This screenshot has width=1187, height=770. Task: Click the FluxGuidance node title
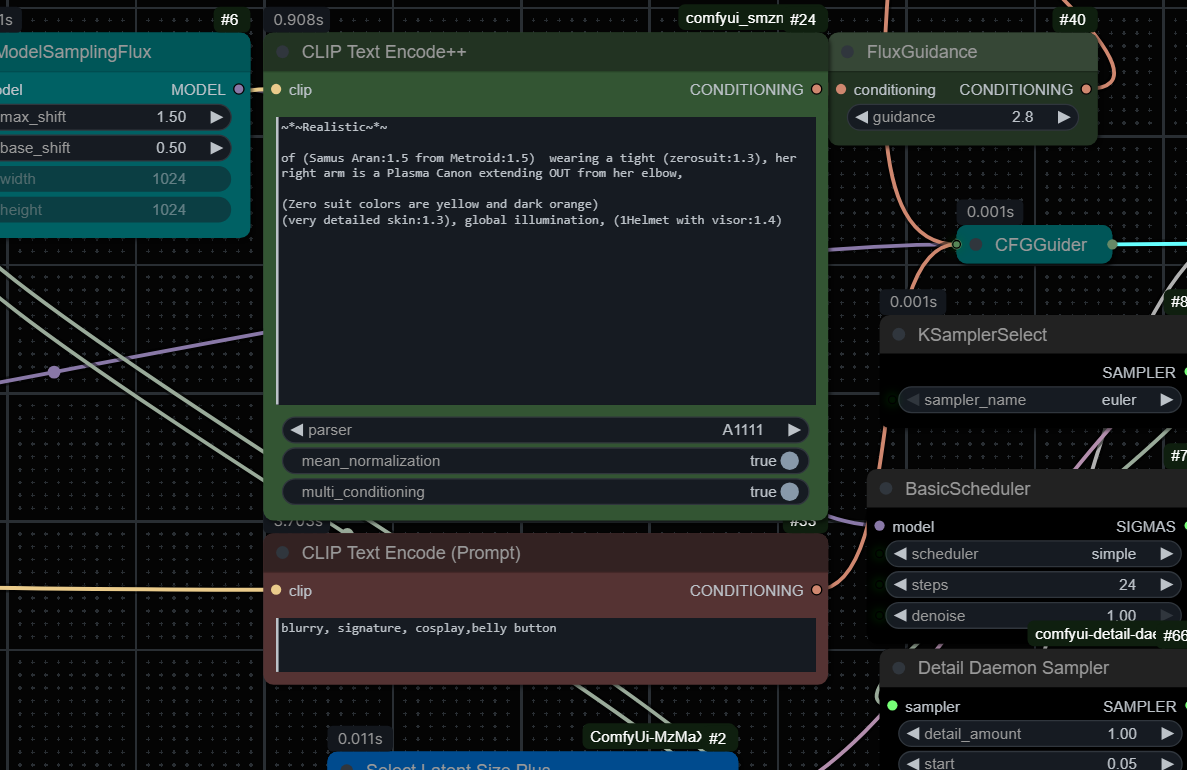(921, 52)
